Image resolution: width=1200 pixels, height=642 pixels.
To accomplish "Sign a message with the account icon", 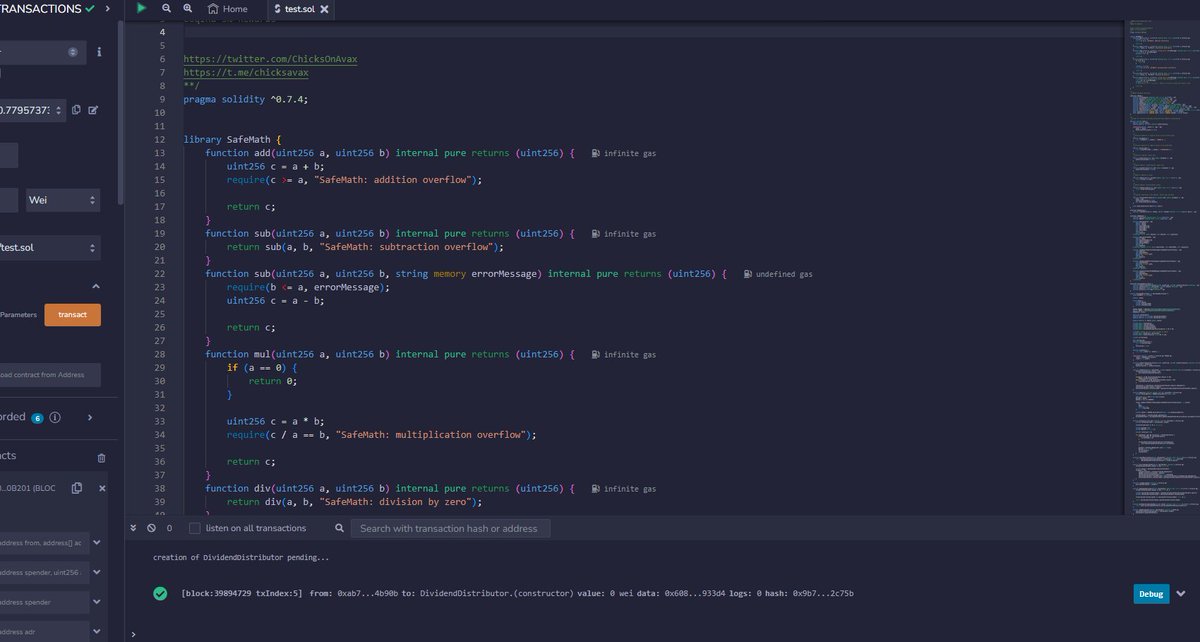I will point(93,110).
